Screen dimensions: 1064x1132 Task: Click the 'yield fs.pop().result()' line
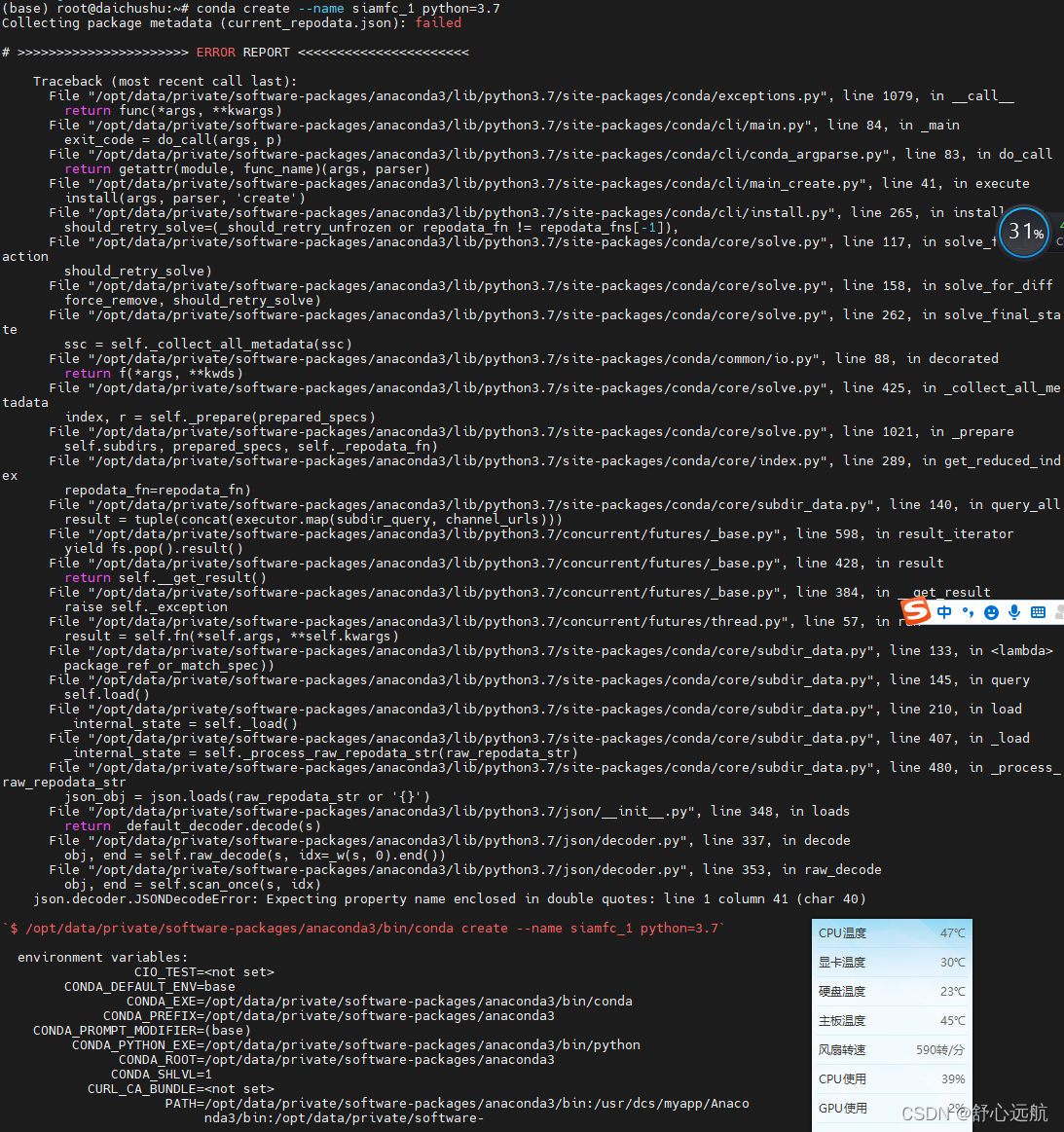pos(153,549)
